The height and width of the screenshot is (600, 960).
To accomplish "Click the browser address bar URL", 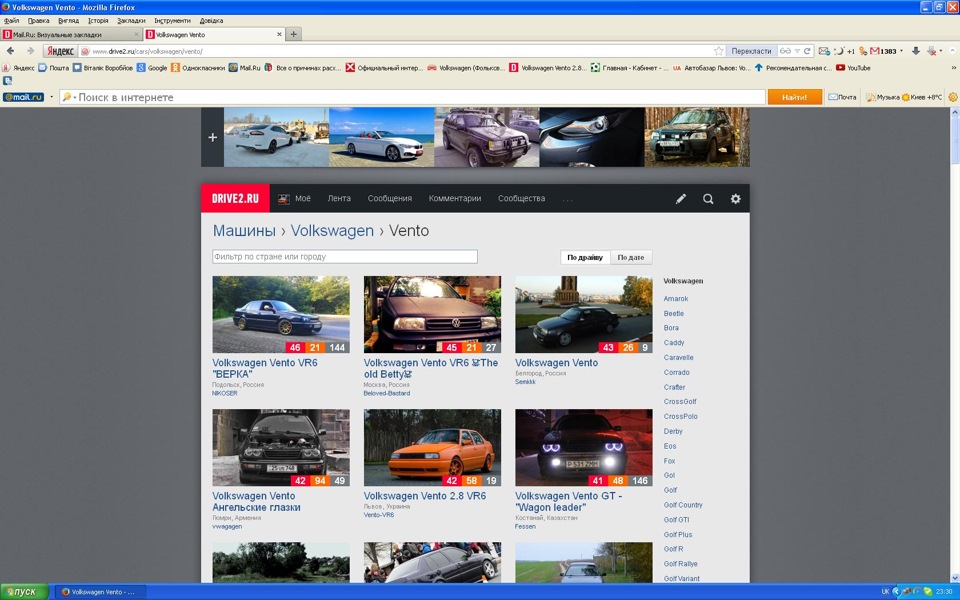I will pyautogui.click(x=398, y=51).
